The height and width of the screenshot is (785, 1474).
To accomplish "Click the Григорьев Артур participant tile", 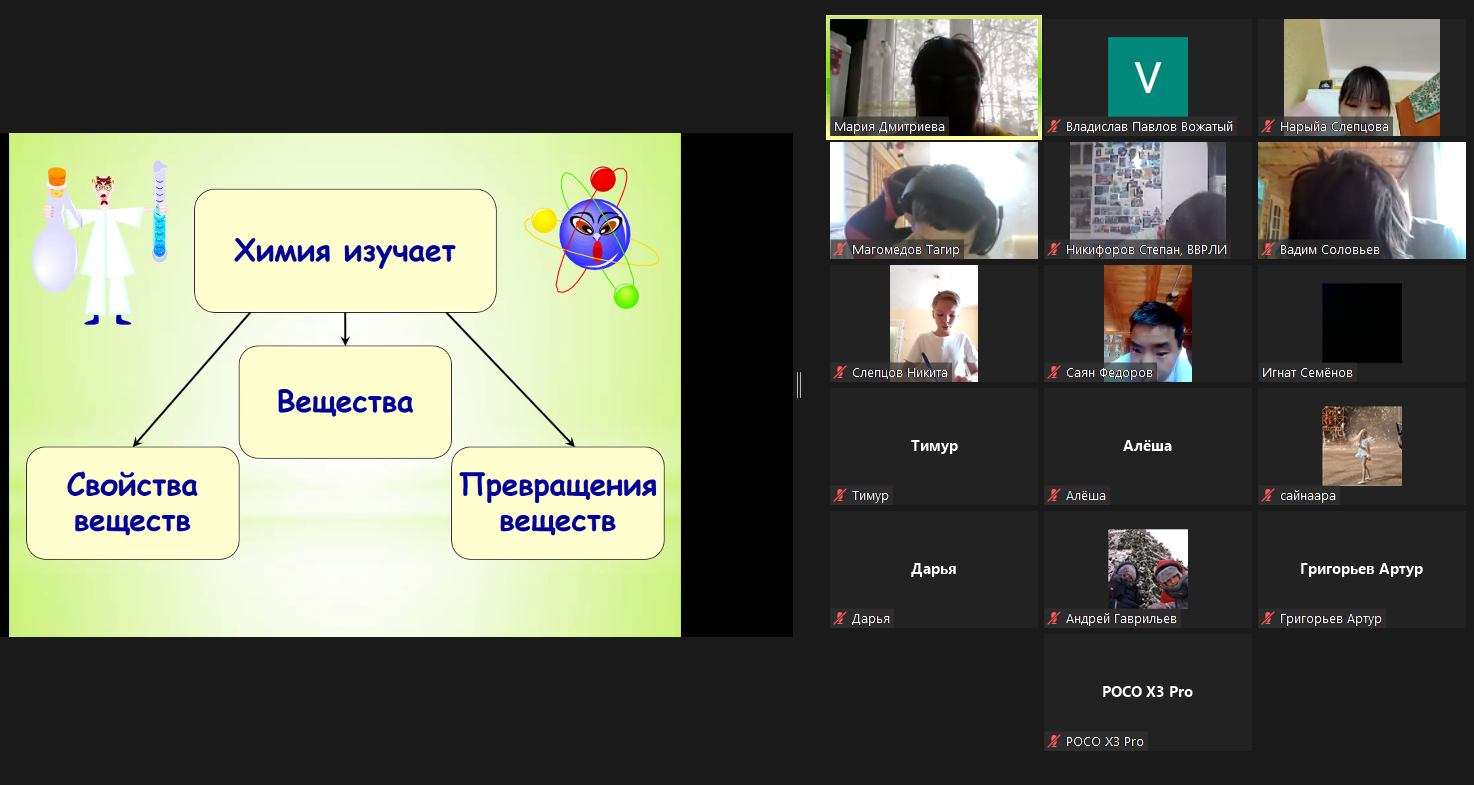I will [x=1361, y=568].
